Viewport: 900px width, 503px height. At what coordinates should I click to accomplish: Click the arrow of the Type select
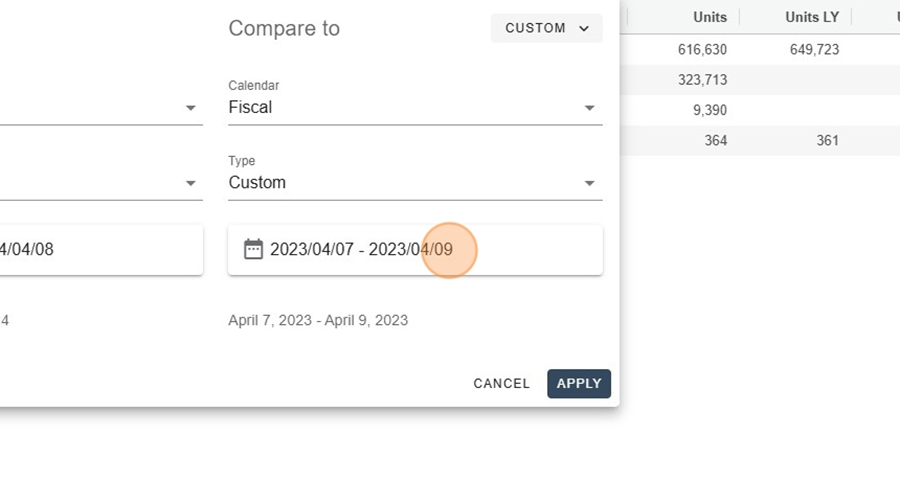click(x=589, y=183)
